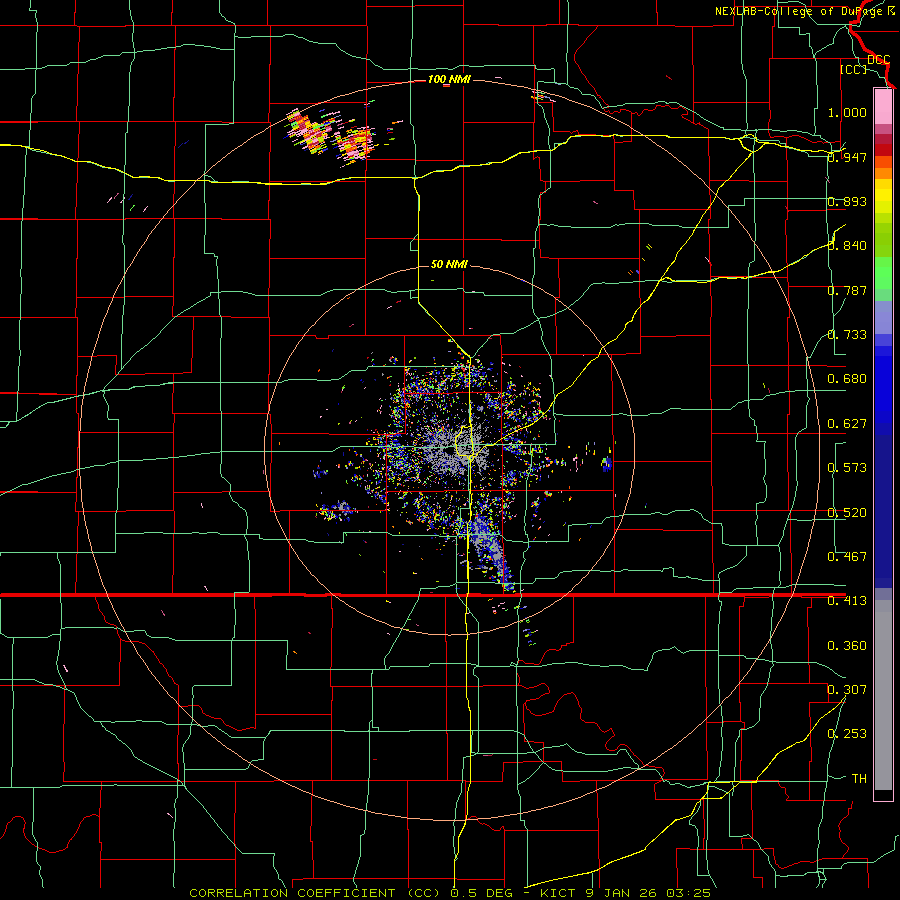Click the 50 NMI range ring label
900x900 pixels.
coord(449,264)
